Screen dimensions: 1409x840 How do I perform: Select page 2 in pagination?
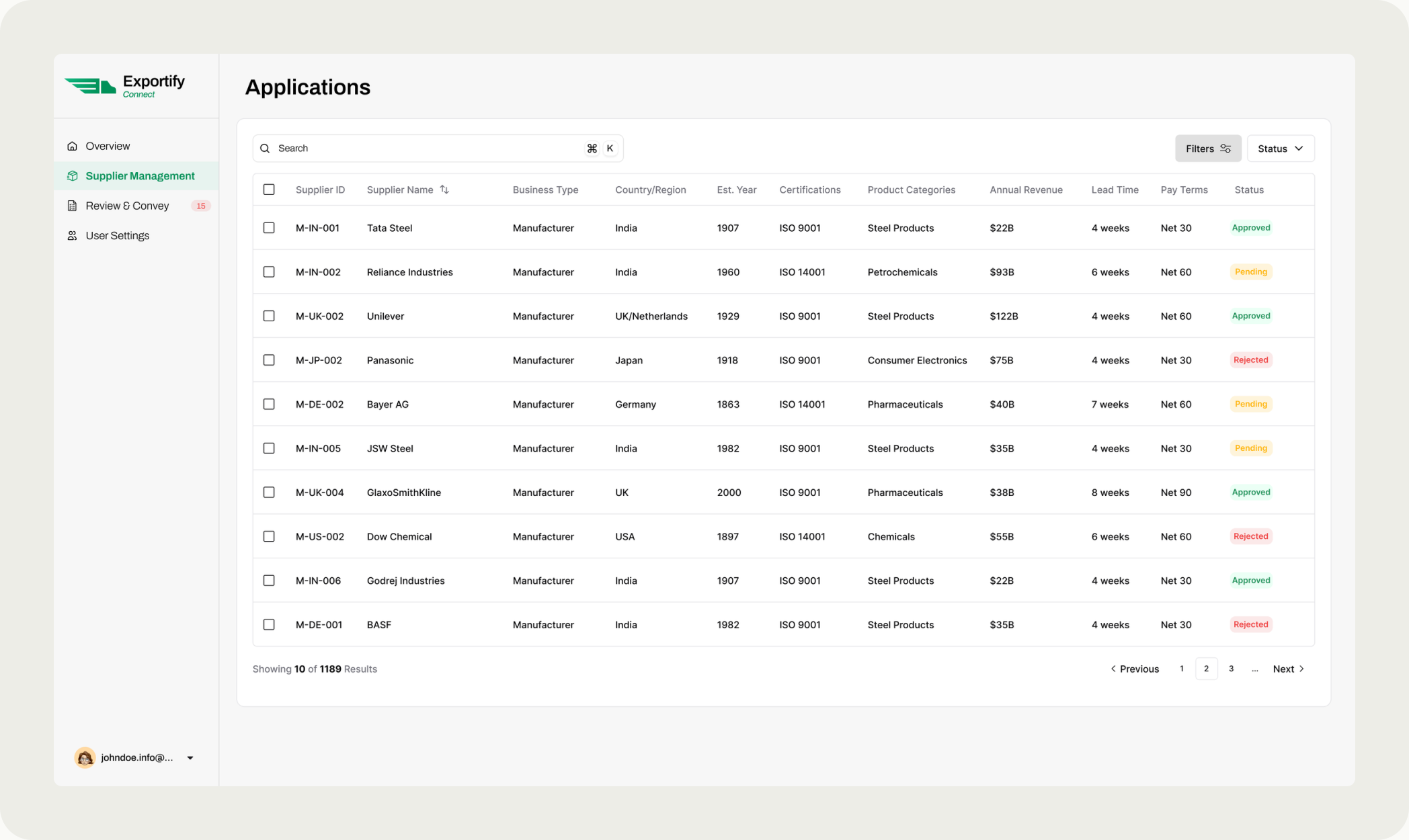coord(1206,669)
